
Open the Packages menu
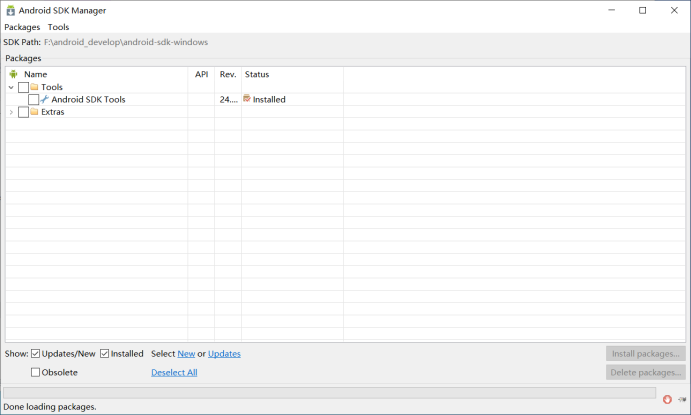coord(22,27)
